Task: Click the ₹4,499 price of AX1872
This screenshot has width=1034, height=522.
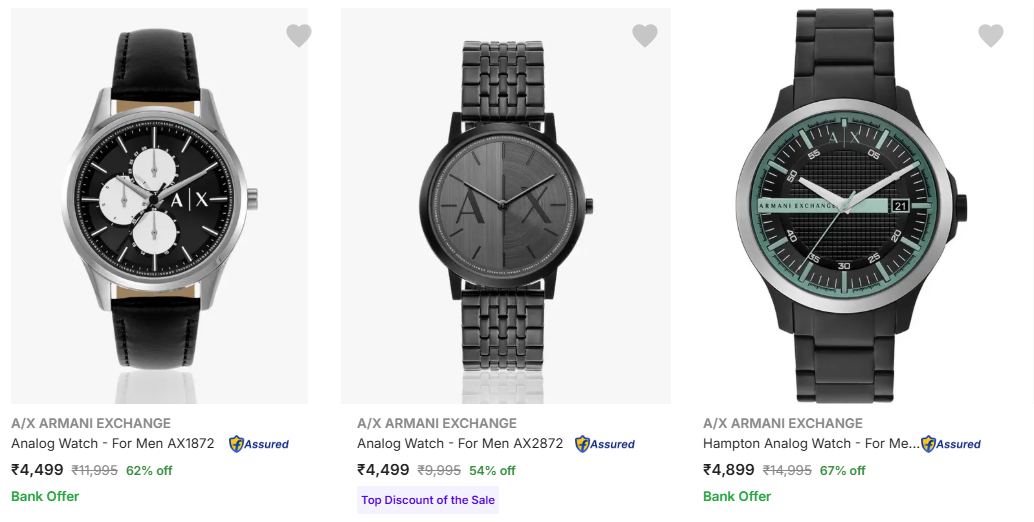Action: (37, 470)
